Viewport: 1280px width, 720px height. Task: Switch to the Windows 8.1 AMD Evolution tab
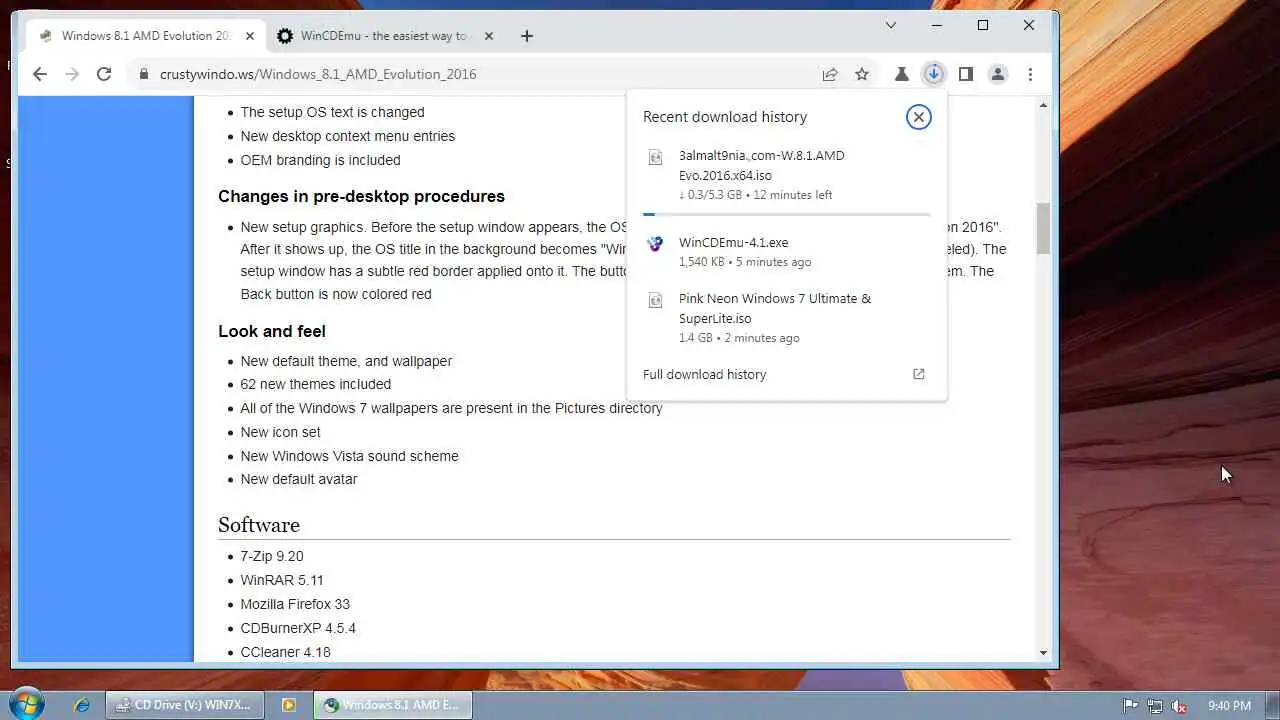coord(147,36)
